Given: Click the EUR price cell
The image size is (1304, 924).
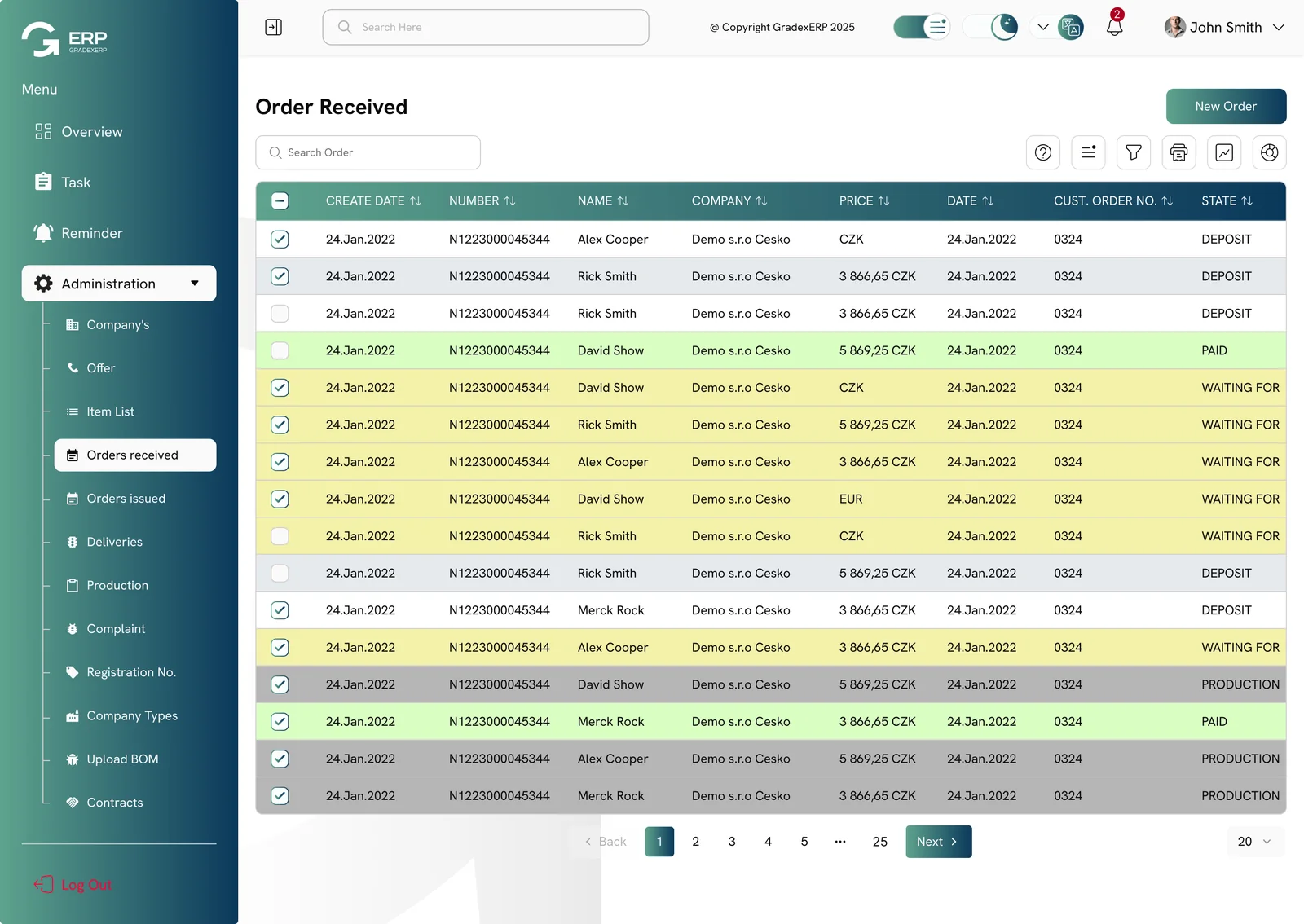Looking at the screenshot, I should [x=851, y=499].
